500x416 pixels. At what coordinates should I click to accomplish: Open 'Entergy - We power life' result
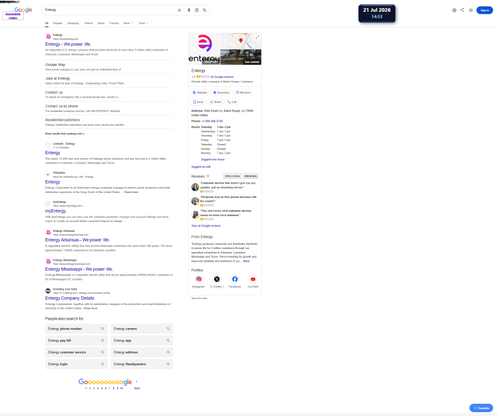tap(68, 44)
